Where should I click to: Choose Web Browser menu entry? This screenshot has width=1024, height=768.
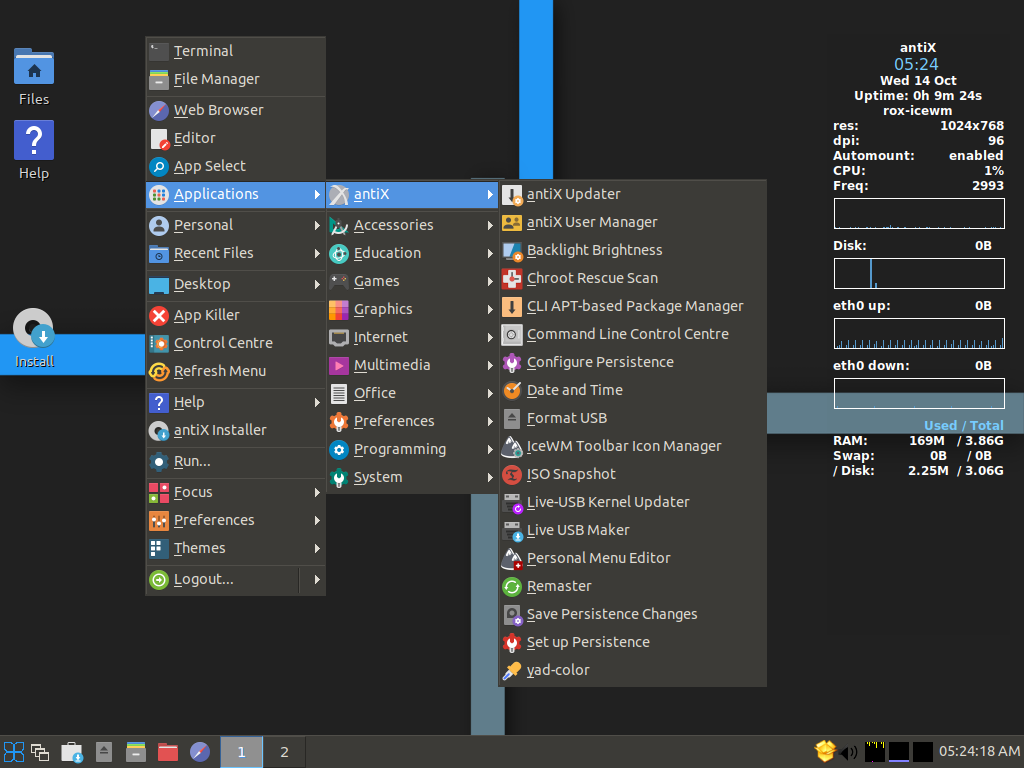pyautogui.click(x=236, y=110)
